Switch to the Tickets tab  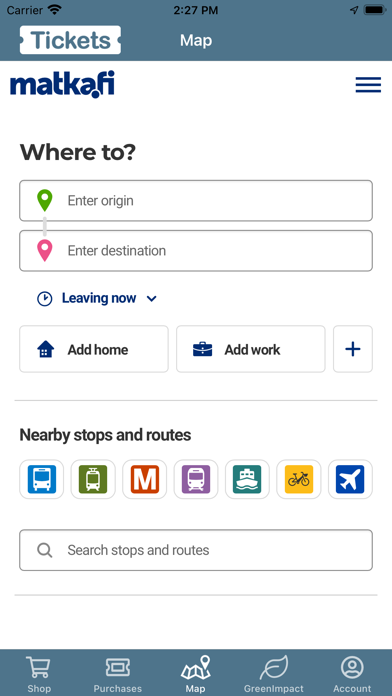click(x=70, y=40)
